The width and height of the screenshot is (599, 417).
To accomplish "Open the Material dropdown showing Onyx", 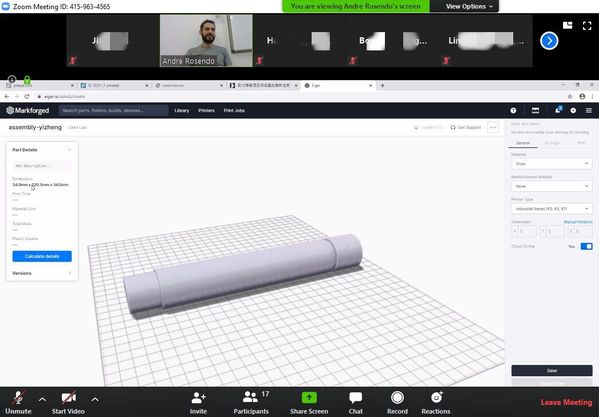I will [552, 164].
